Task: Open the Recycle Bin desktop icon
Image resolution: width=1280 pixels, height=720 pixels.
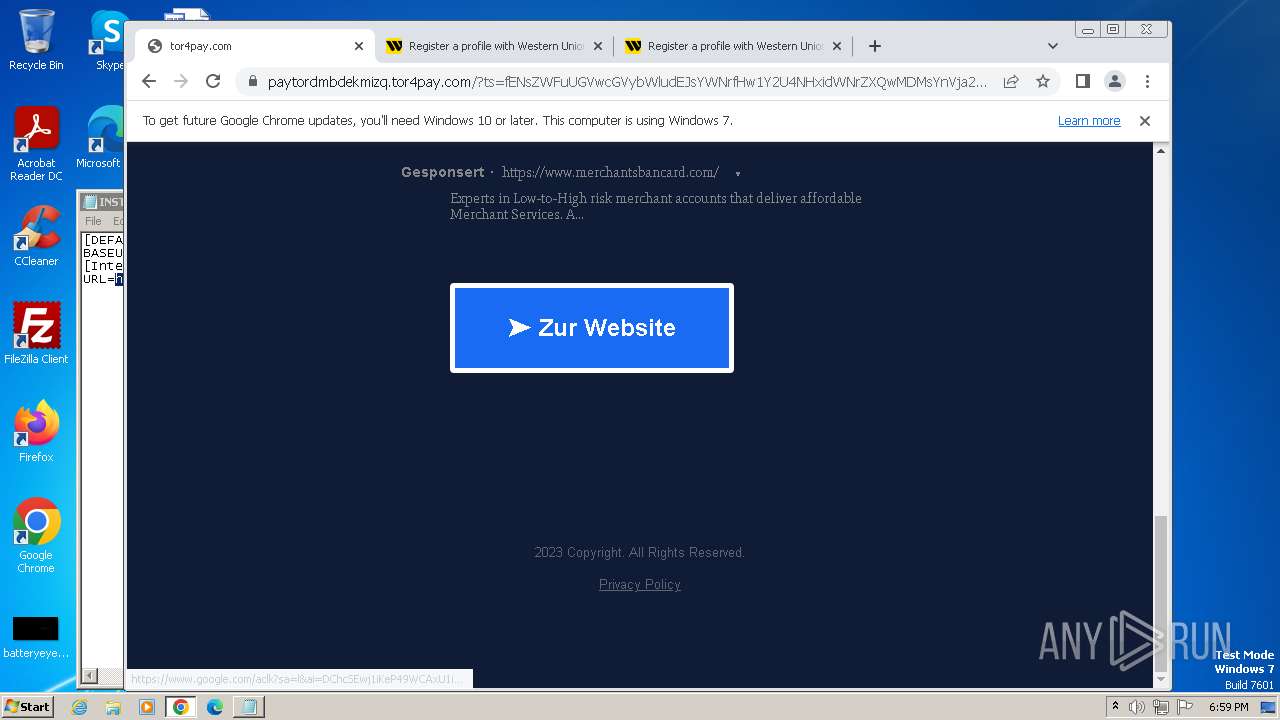Action: [36, 40]
